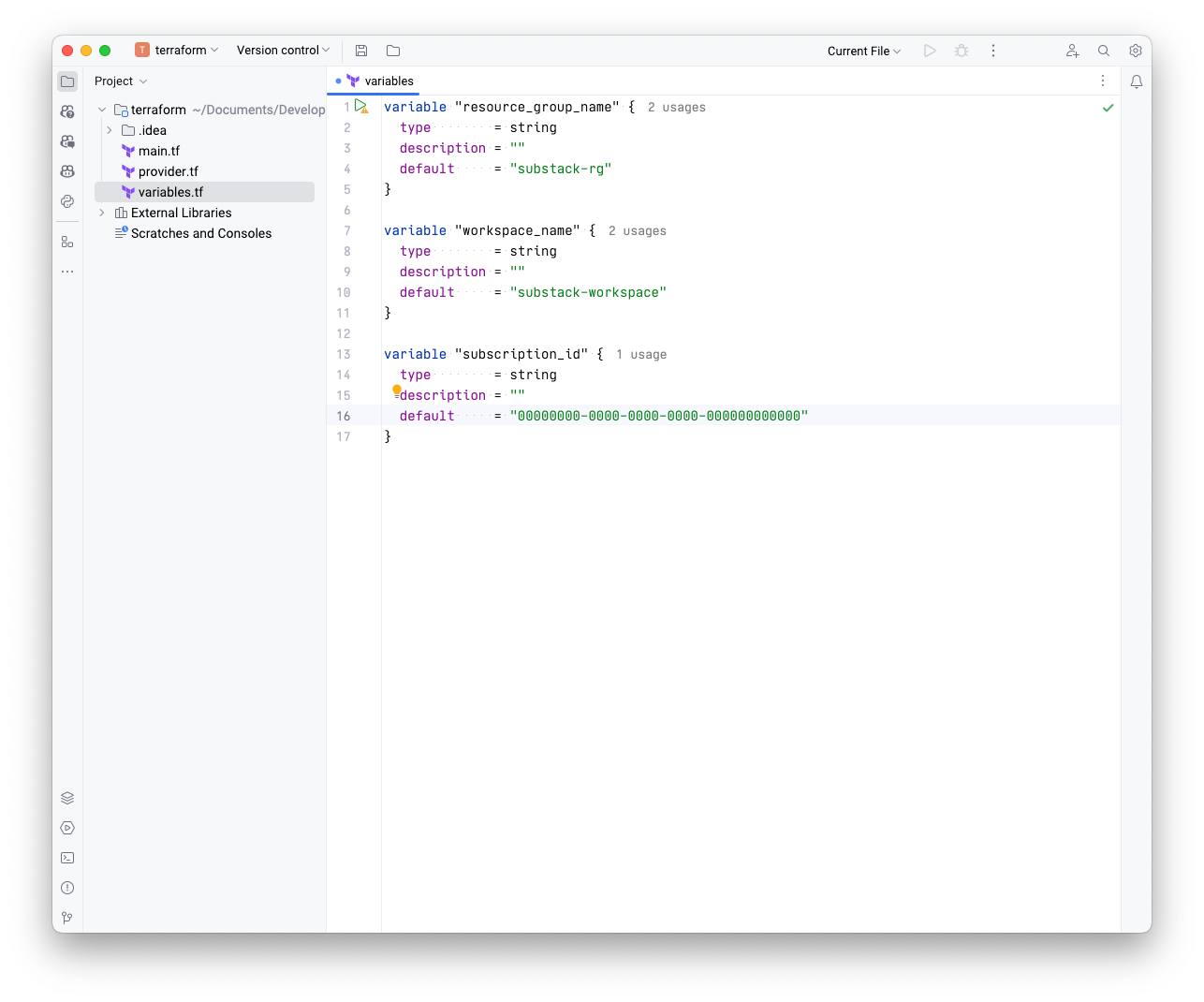Select provider.tf in project tree
The height and width of the screenshot is (1002, 1204).
(169, 171)
